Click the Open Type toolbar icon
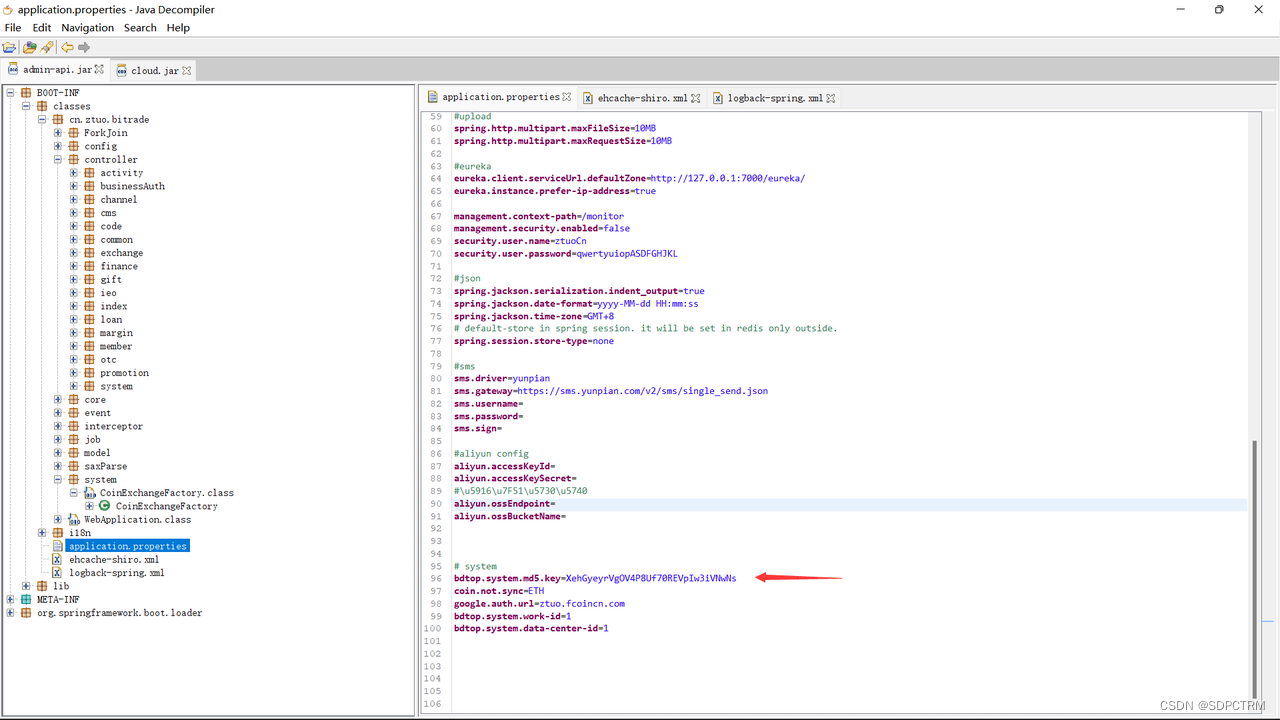 [x=30, y=47]
